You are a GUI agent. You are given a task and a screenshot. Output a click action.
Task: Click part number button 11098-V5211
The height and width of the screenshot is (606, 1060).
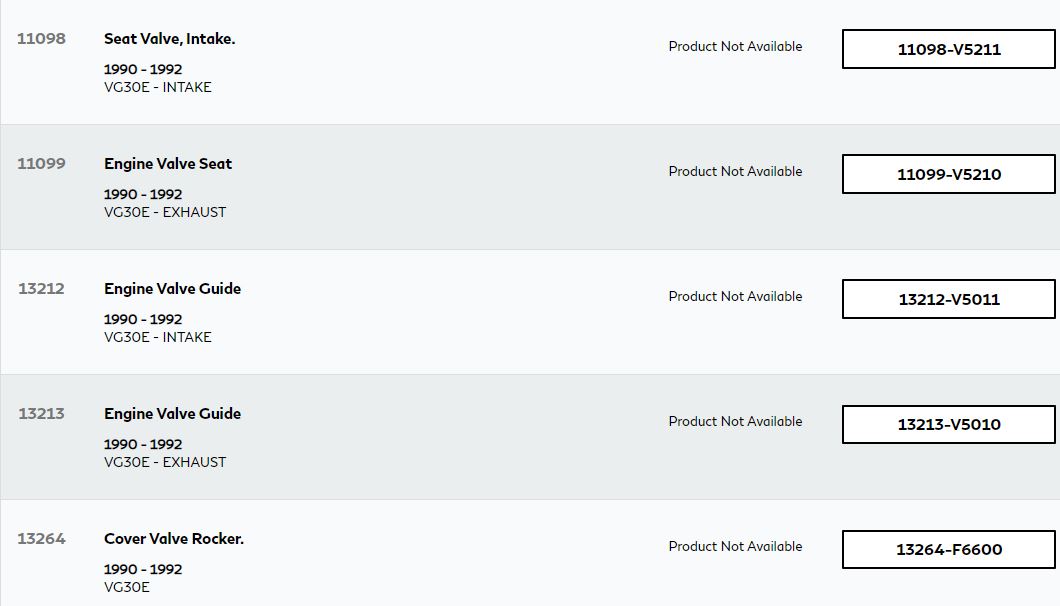pyautogui.click(x=948, y=49)
